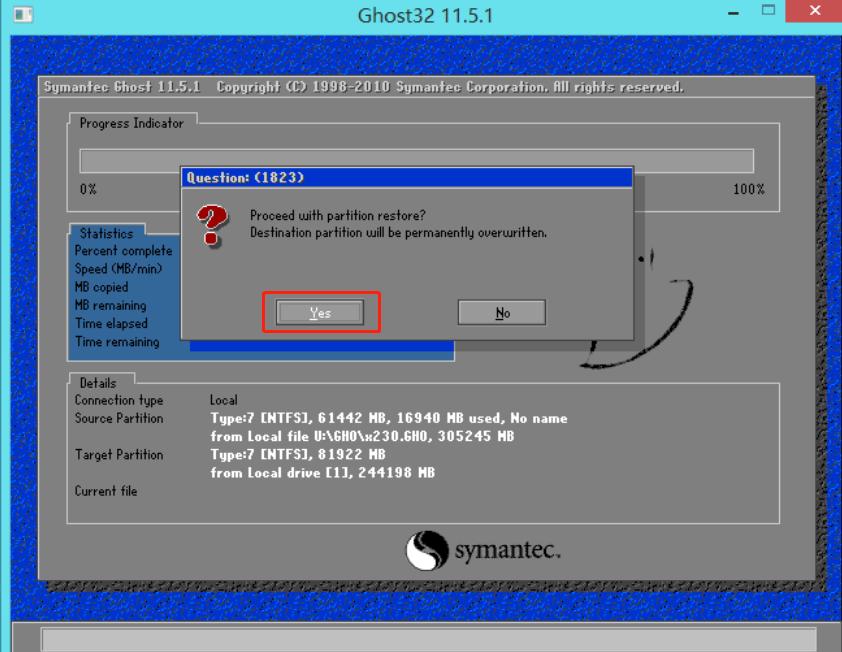Select the Details panel label
The height and width of the screenshot is (652, 842).
(98, 382)
